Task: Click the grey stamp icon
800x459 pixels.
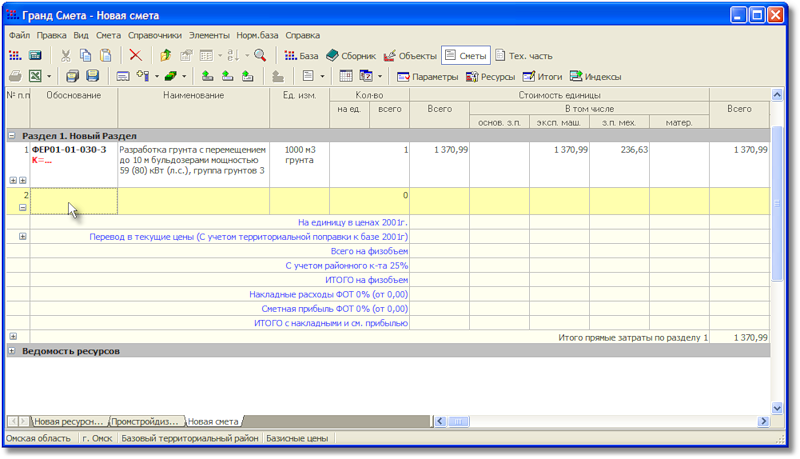Action: [x=278, y=76]
